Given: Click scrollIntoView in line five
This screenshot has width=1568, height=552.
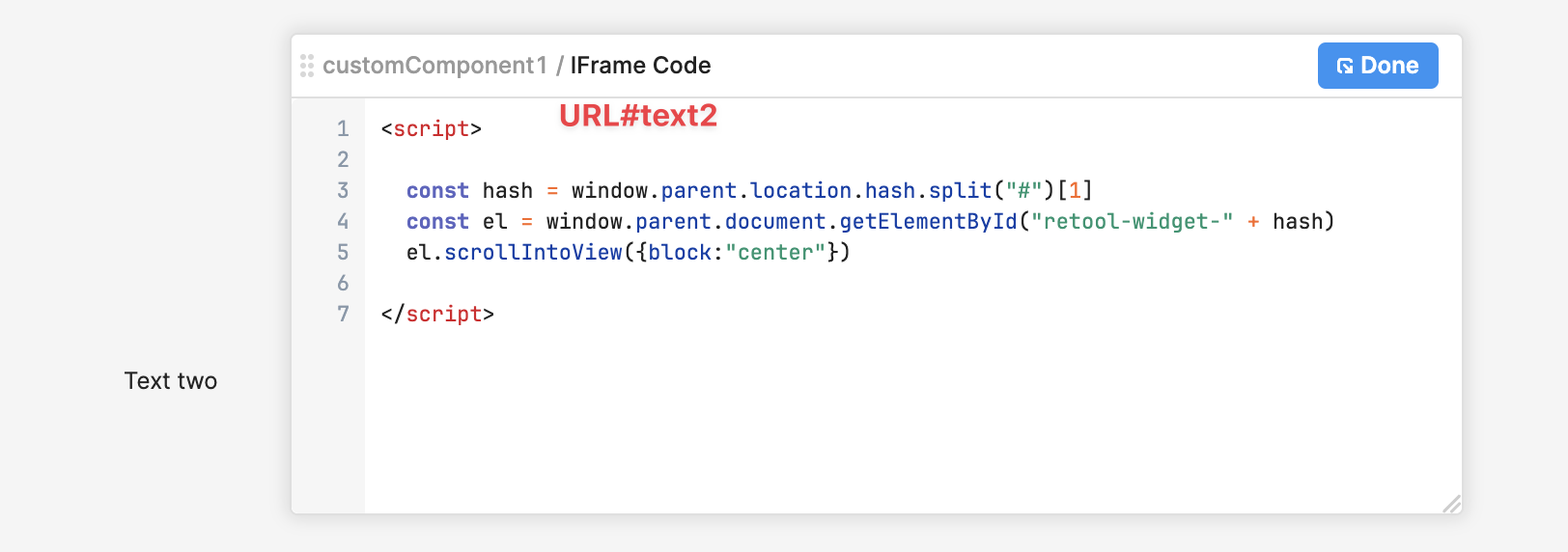Looking at the screenshot, I should pyautogui.click(x=533, y=253).
